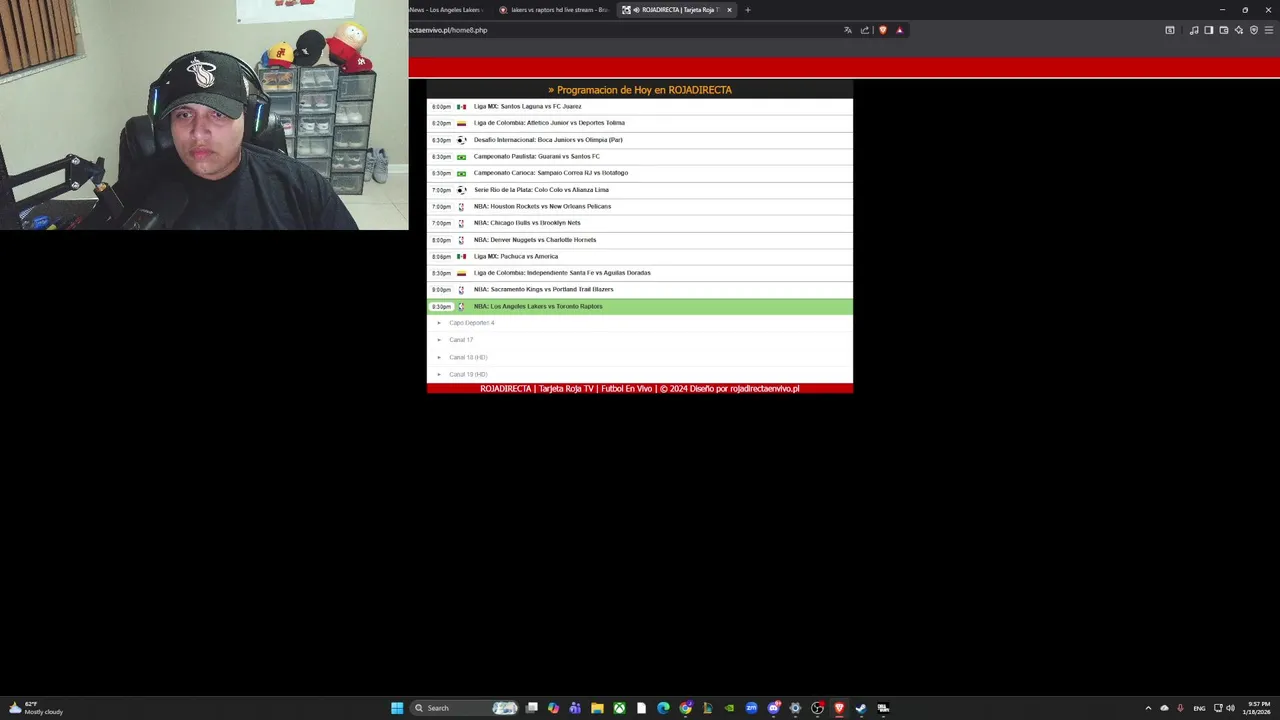Open the Canal 19 (HD) stream link
Viewport: 1280px width, 720px height.
[468, 374]
